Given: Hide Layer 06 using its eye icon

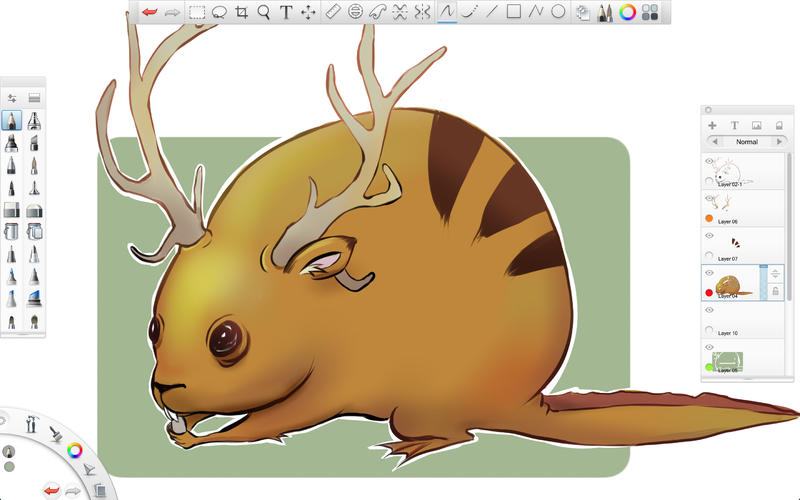Looking at the screenshot, I should click(x=710, y=198).
